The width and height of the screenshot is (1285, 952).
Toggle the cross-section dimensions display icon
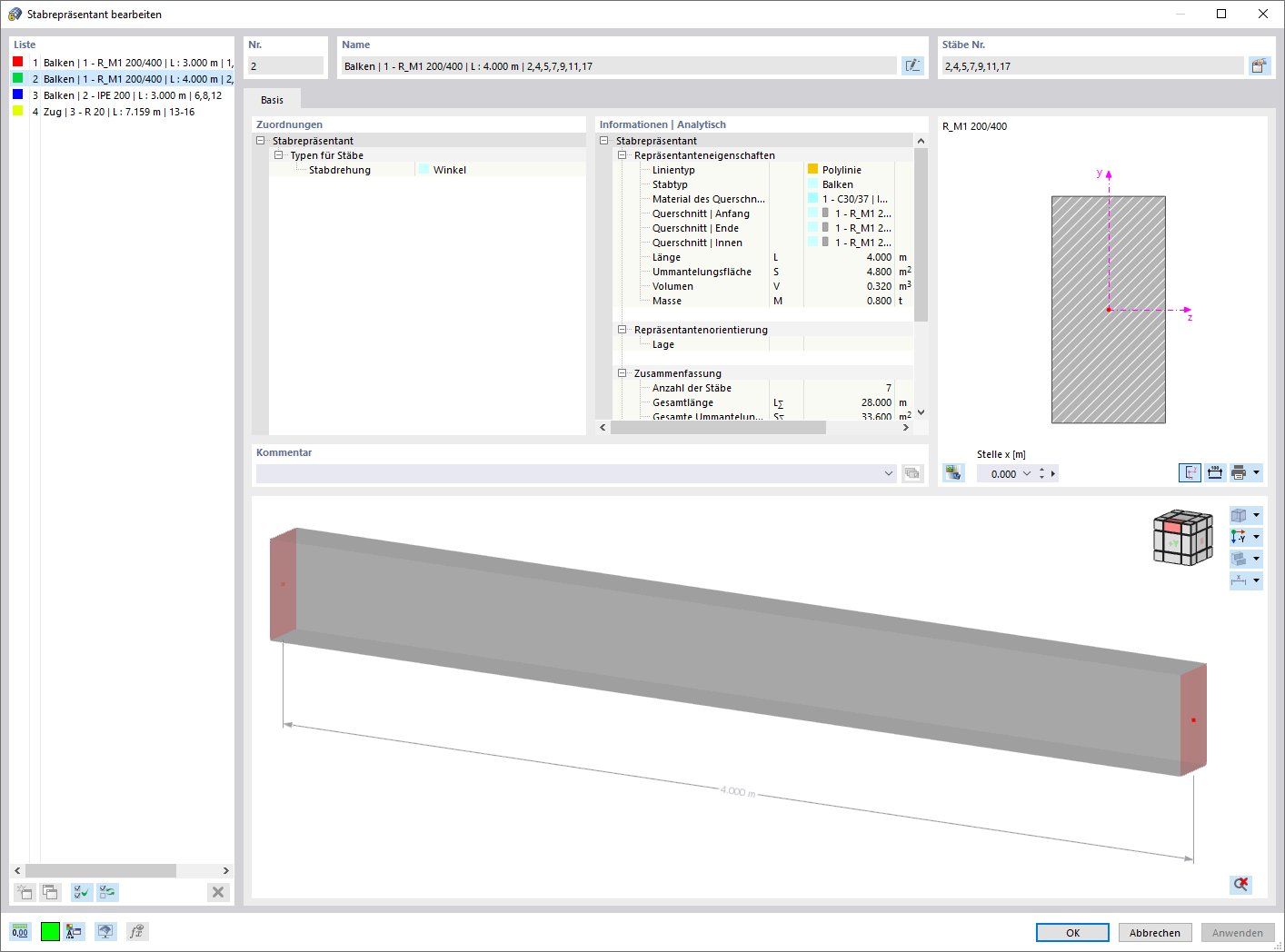pyautogui.click(x=1215, y=472)
